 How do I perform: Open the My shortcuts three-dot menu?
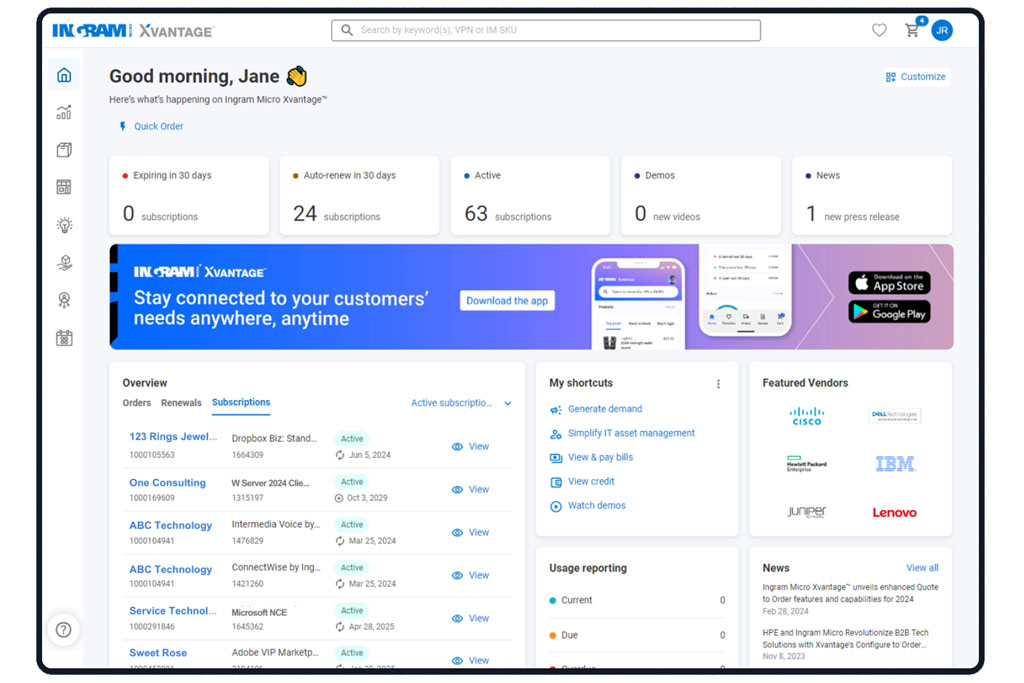[x=718, y=384]
